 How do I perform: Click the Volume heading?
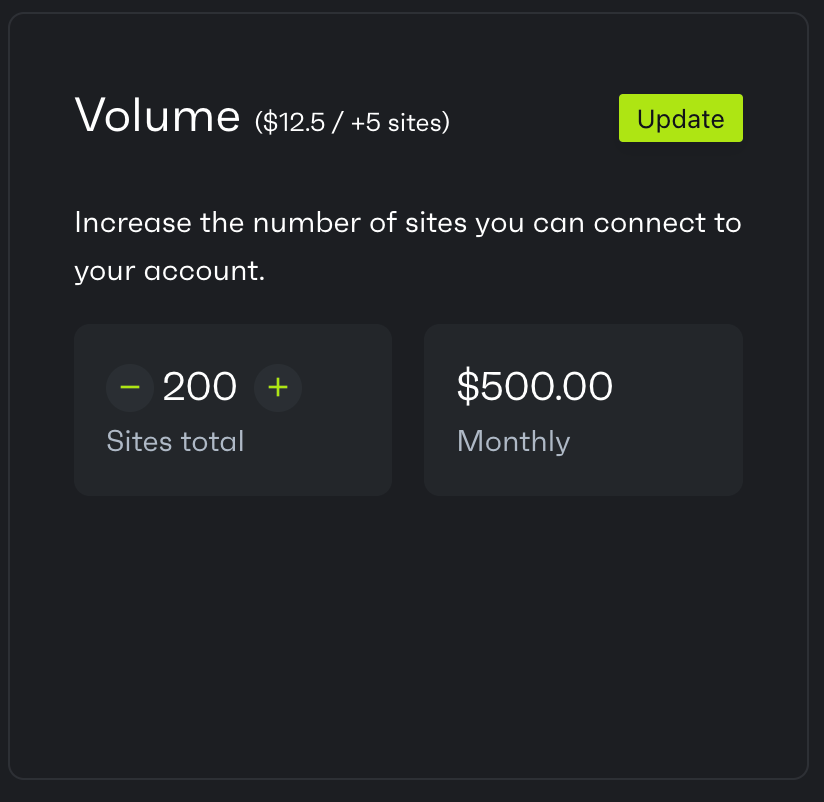[x=157, y=115]
